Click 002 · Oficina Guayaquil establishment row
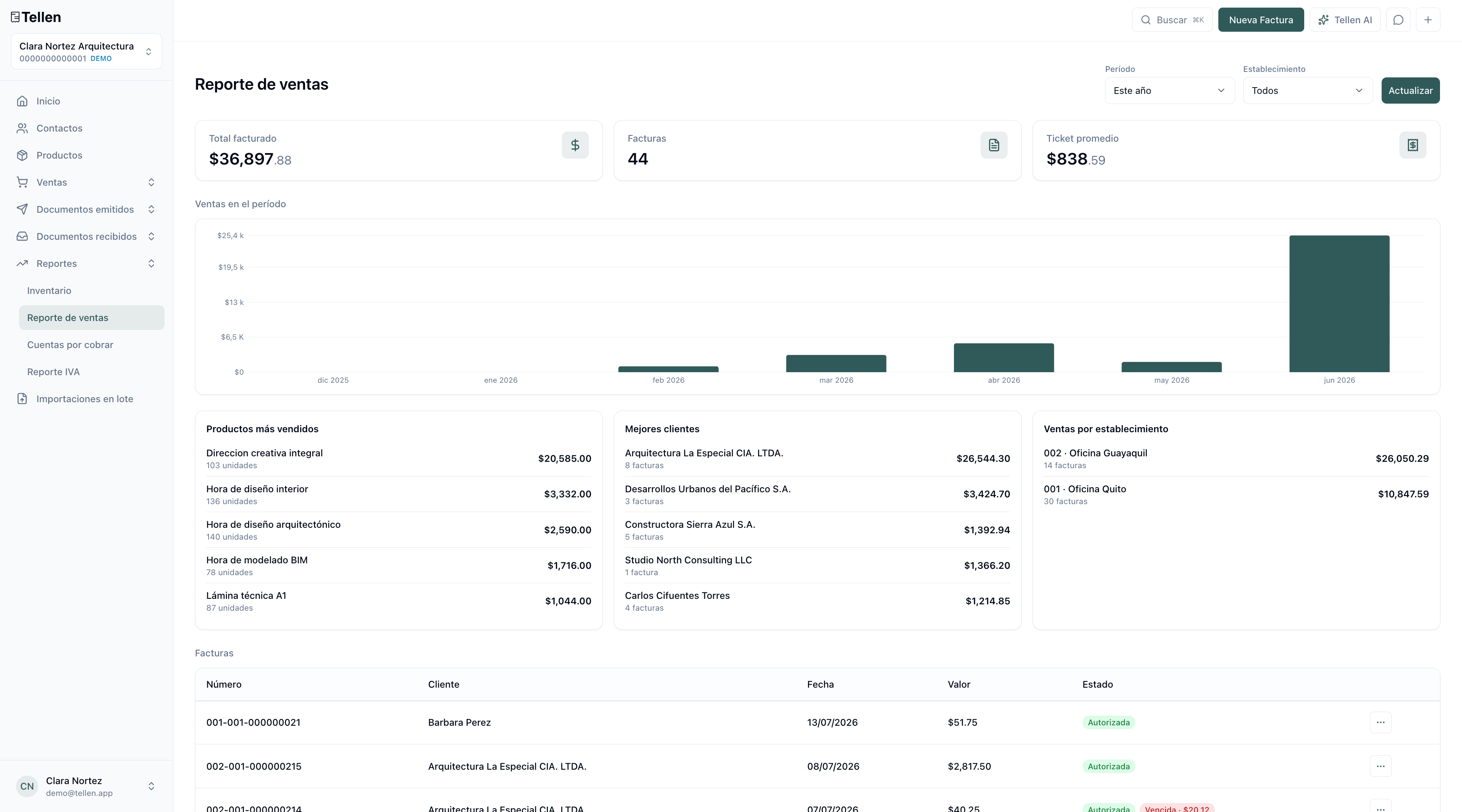 (x=1236, y=458)
